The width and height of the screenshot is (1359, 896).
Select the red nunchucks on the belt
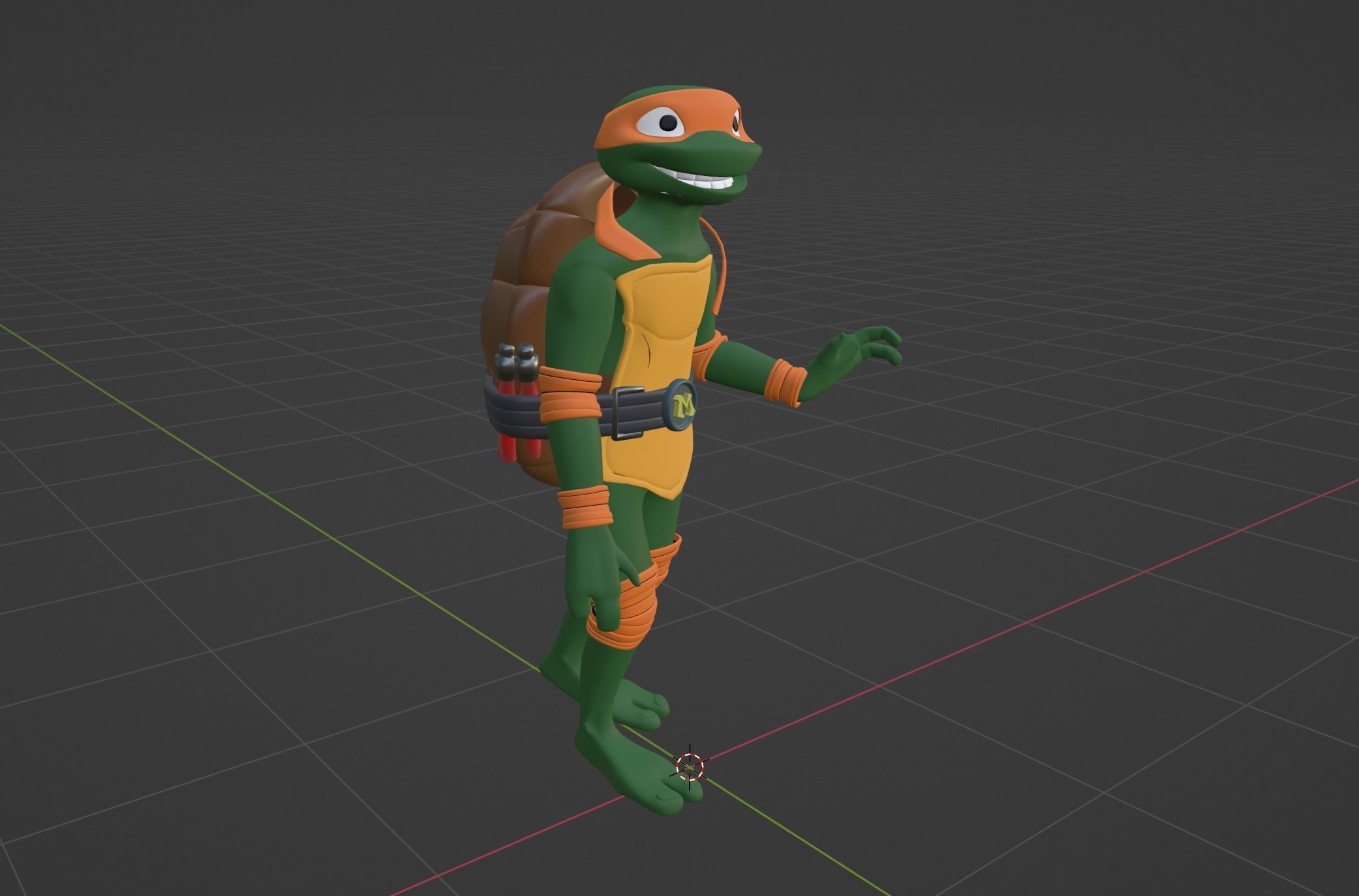pyautogui.click(x=519, y=403)
